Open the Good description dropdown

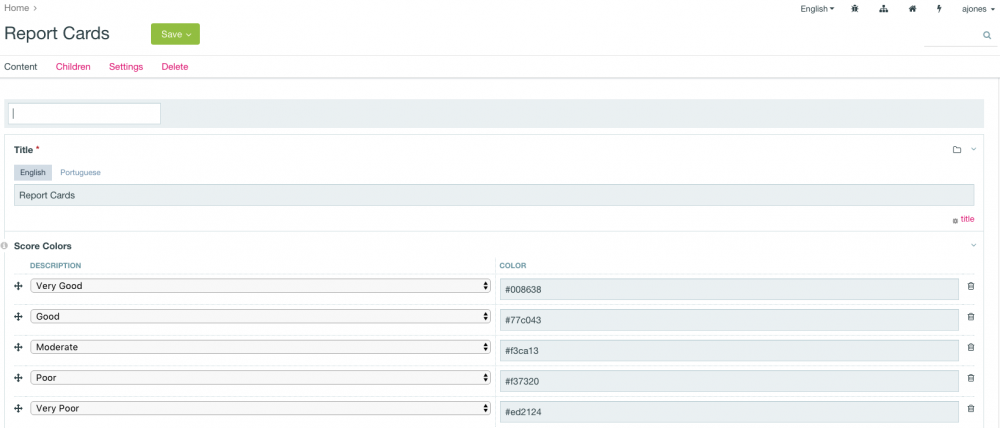coord(260,317)
